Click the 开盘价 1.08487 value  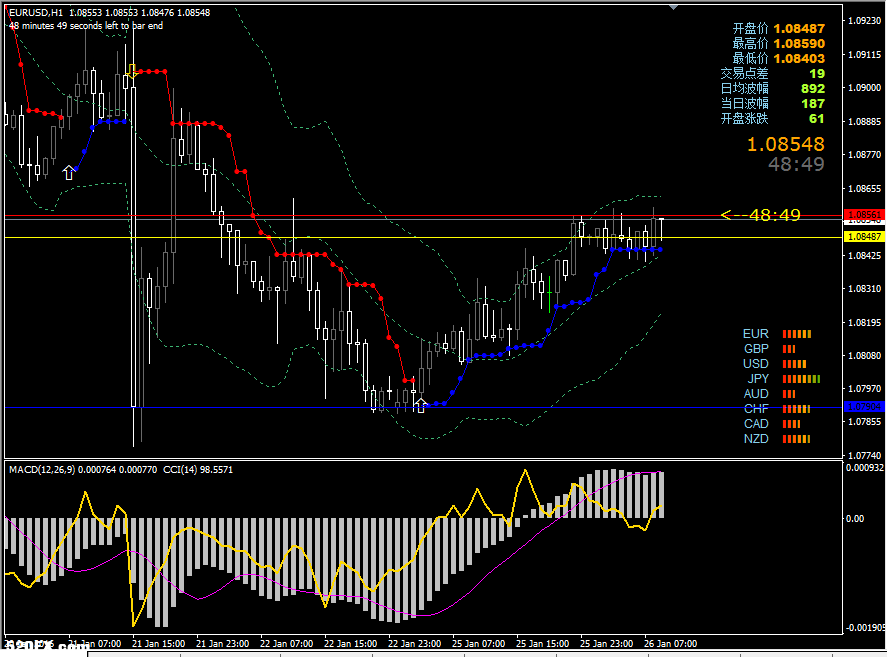[799, 28]
